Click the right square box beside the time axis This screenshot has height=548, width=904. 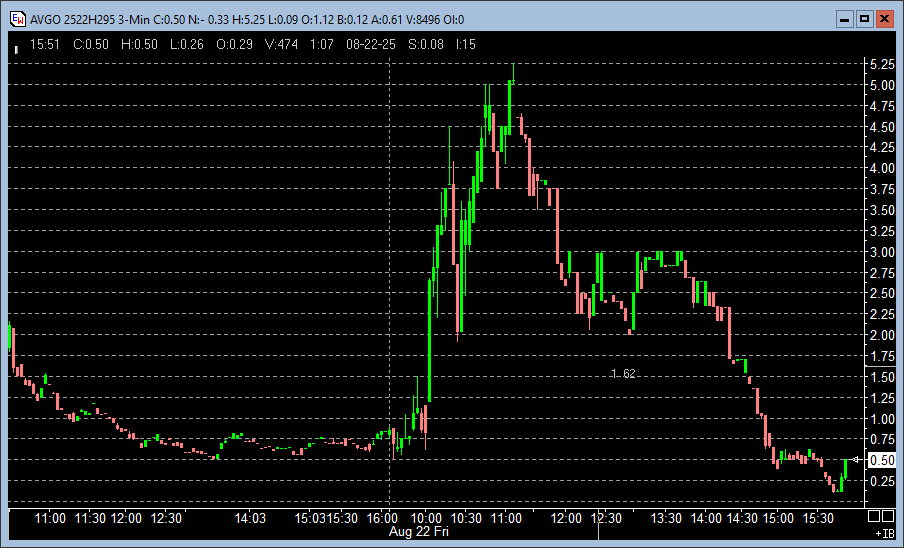click(888, 516)
